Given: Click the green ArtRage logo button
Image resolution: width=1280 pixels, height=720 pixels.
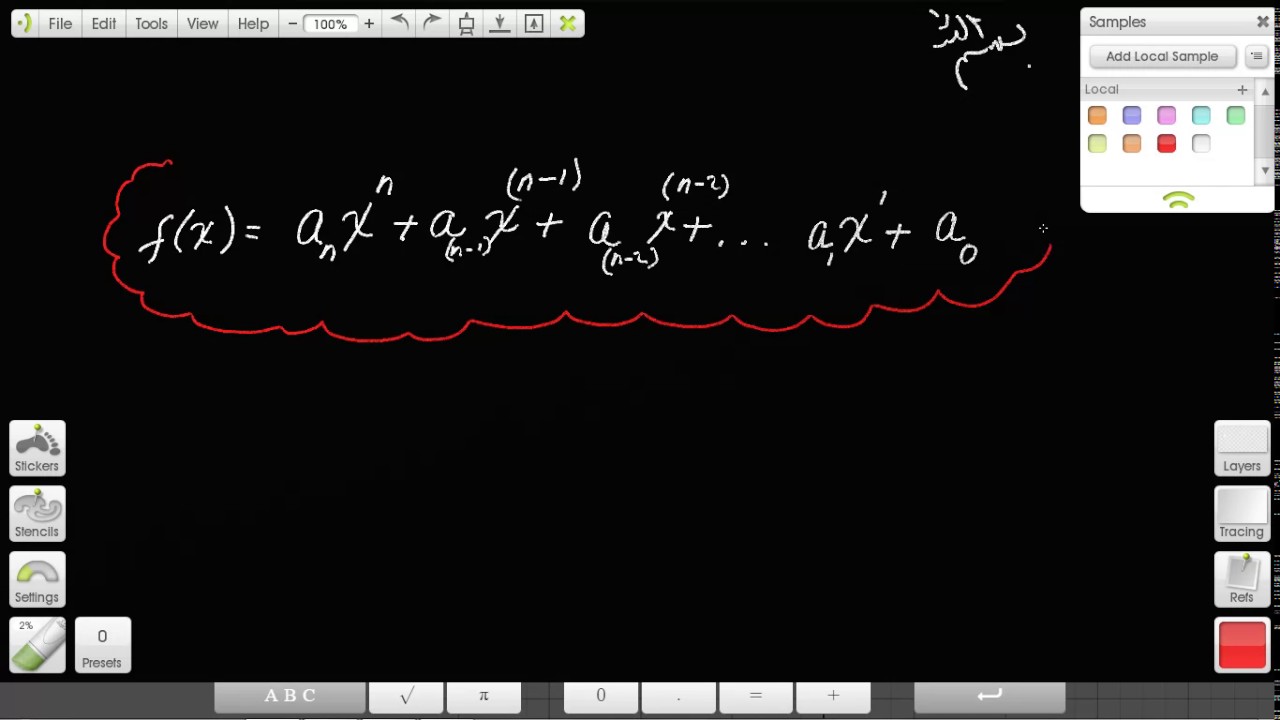Looking at the screenshot, I should (x=24, y=23).
